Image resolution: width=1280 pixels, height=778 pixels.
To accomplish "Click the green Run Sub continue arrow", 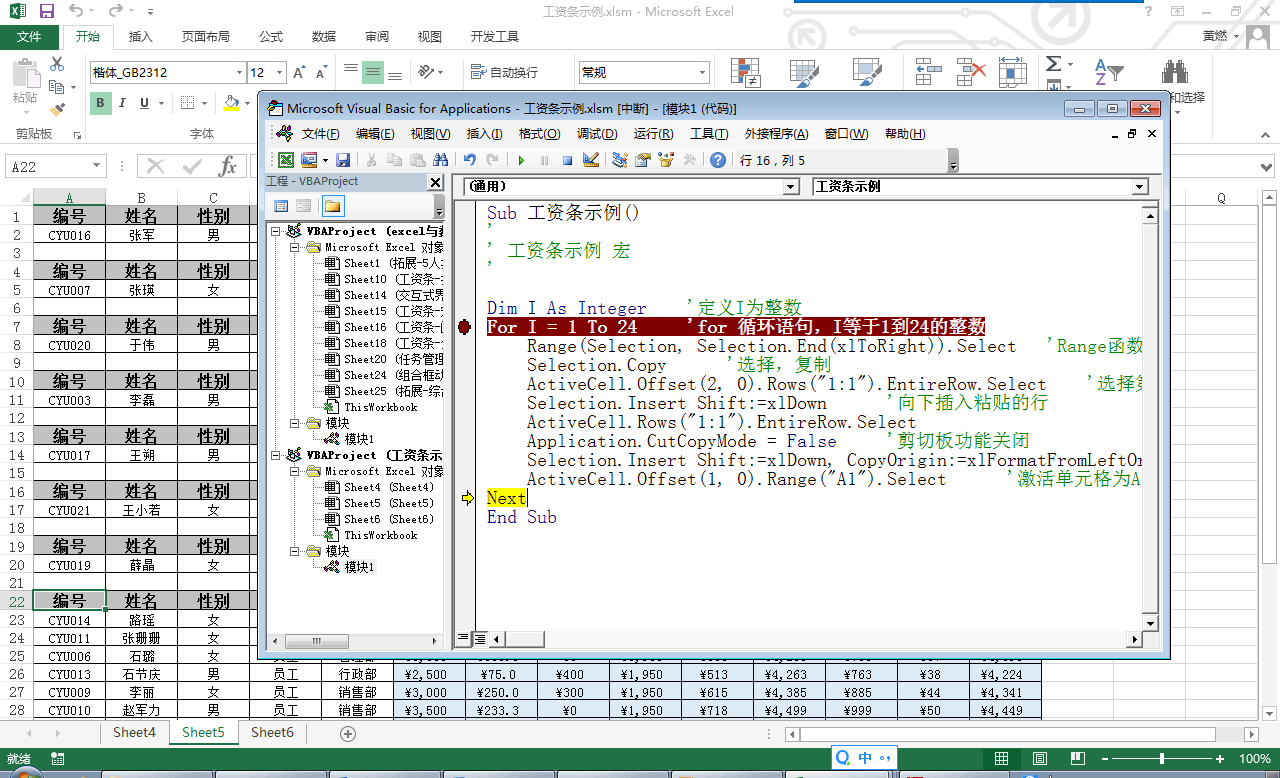I will [x=521, y=160].
